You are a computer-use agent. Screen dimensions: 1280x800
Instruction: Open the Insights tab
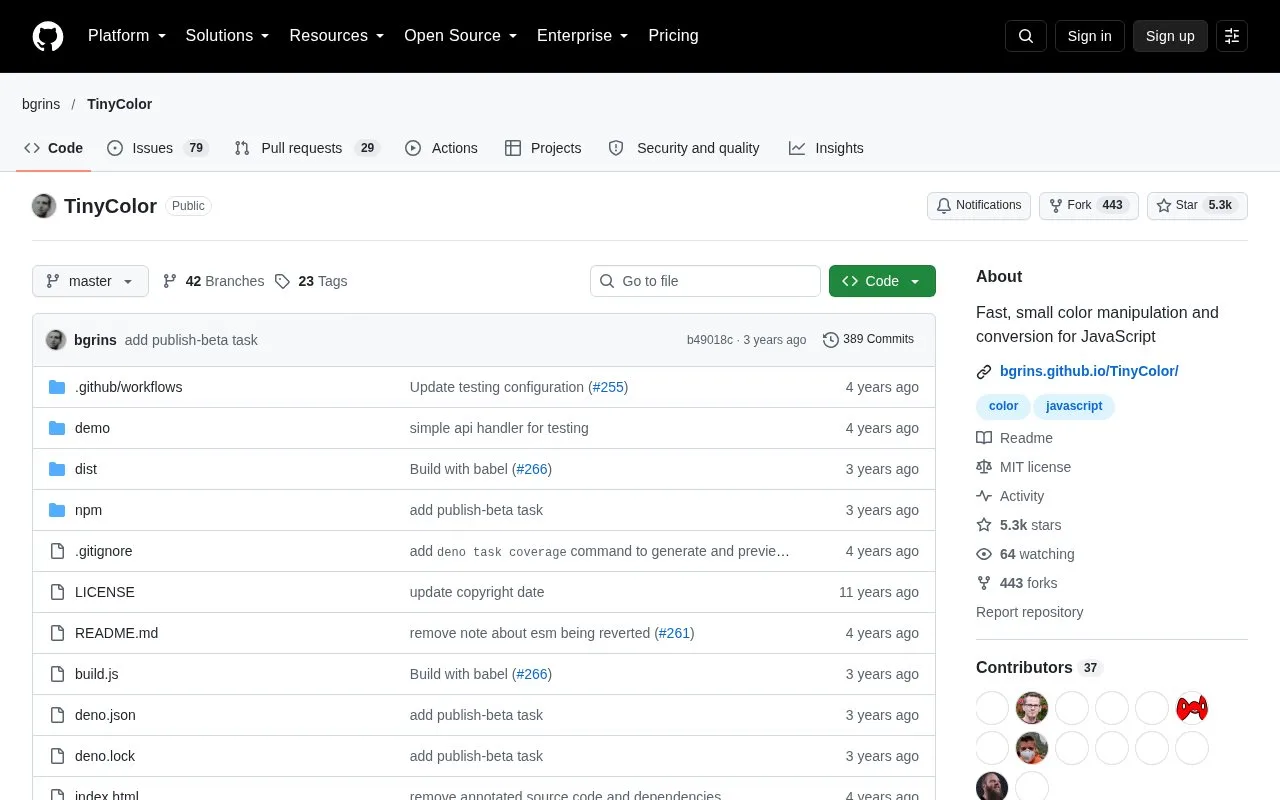point(826,148)
